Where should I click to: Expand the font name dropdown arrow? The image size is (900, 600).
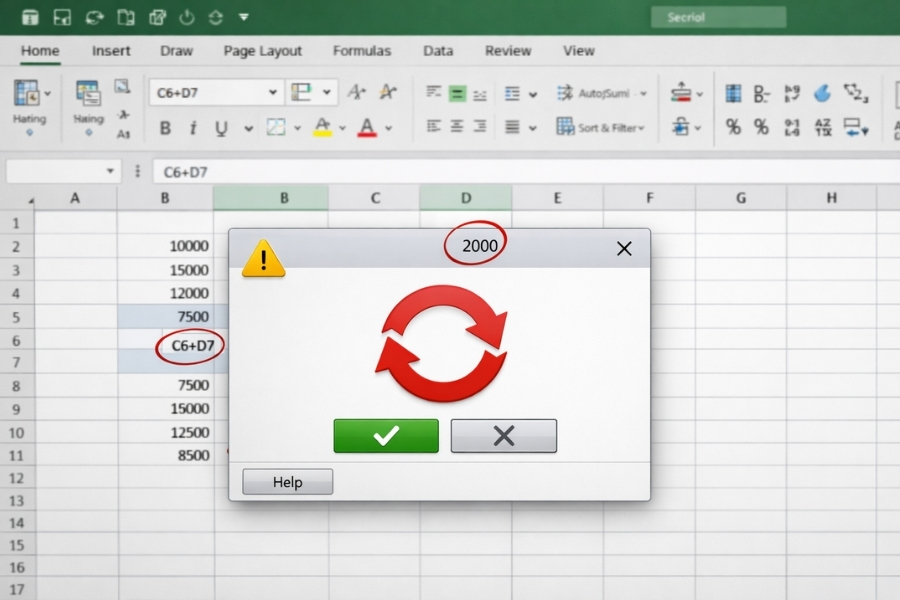pyautogui.click(x=273, y=93)
